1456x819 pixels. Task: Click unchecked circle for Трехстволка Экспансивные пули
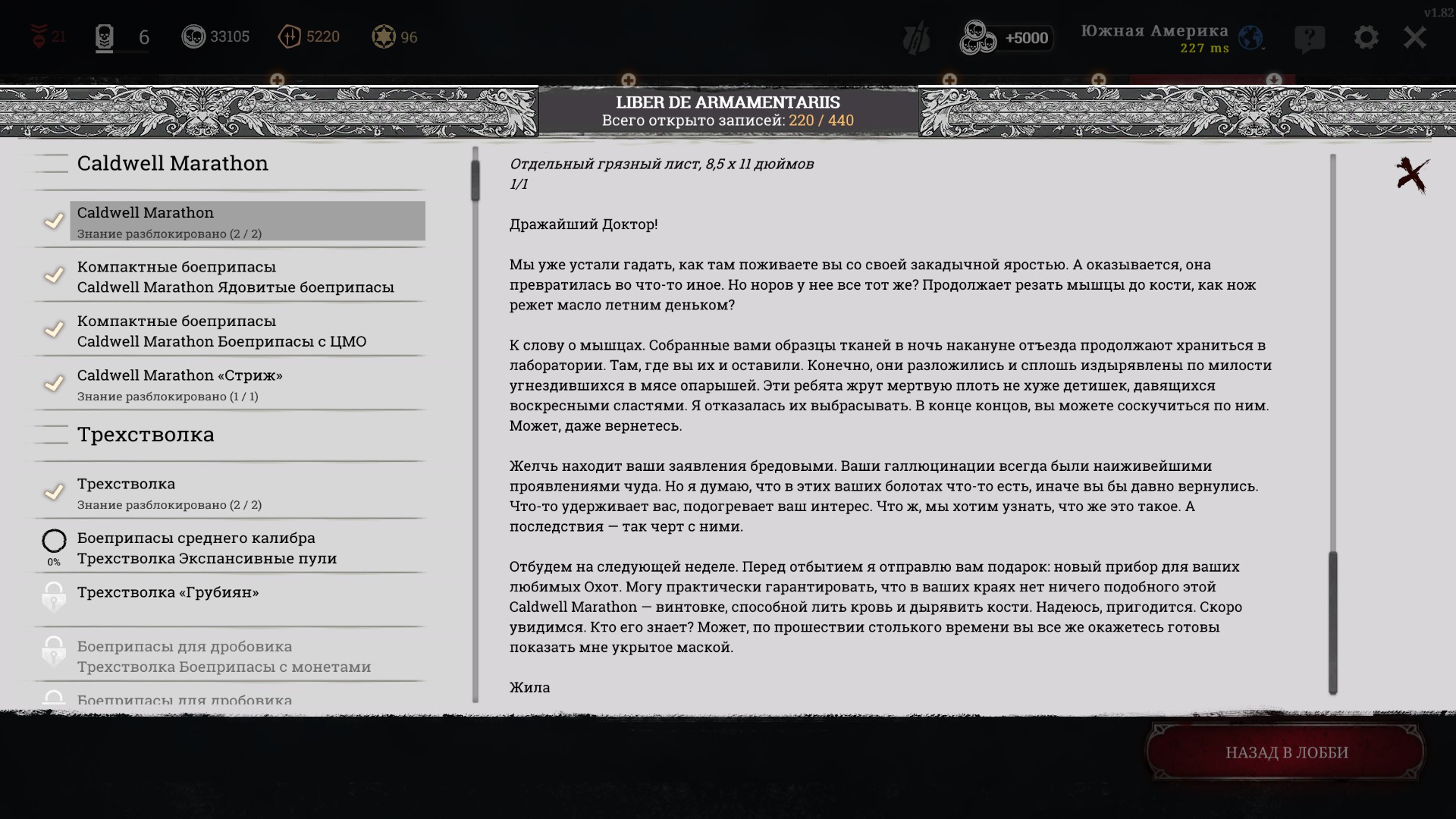54,541
